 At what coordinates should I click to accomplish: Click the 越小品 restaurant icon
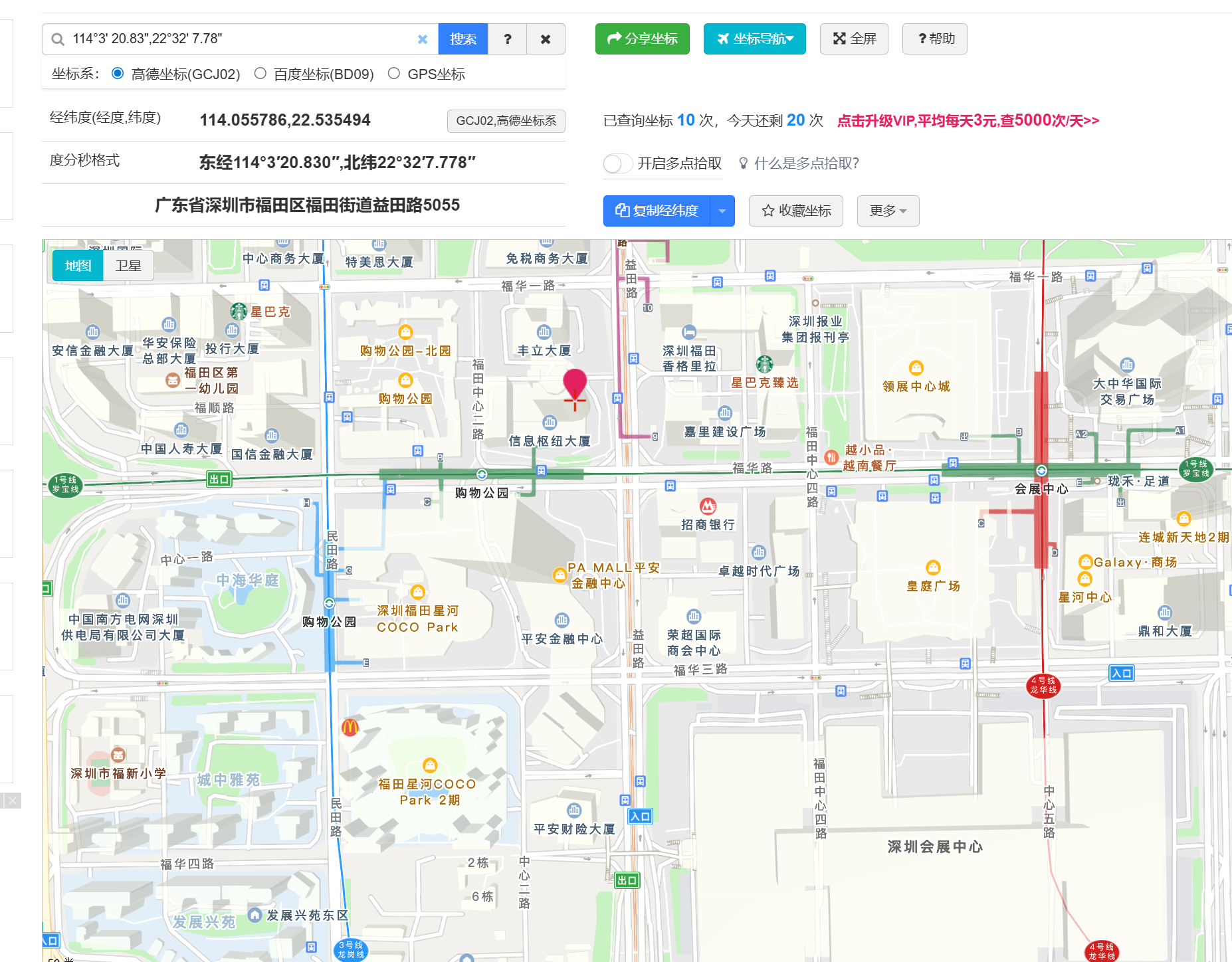pos(831,457)
